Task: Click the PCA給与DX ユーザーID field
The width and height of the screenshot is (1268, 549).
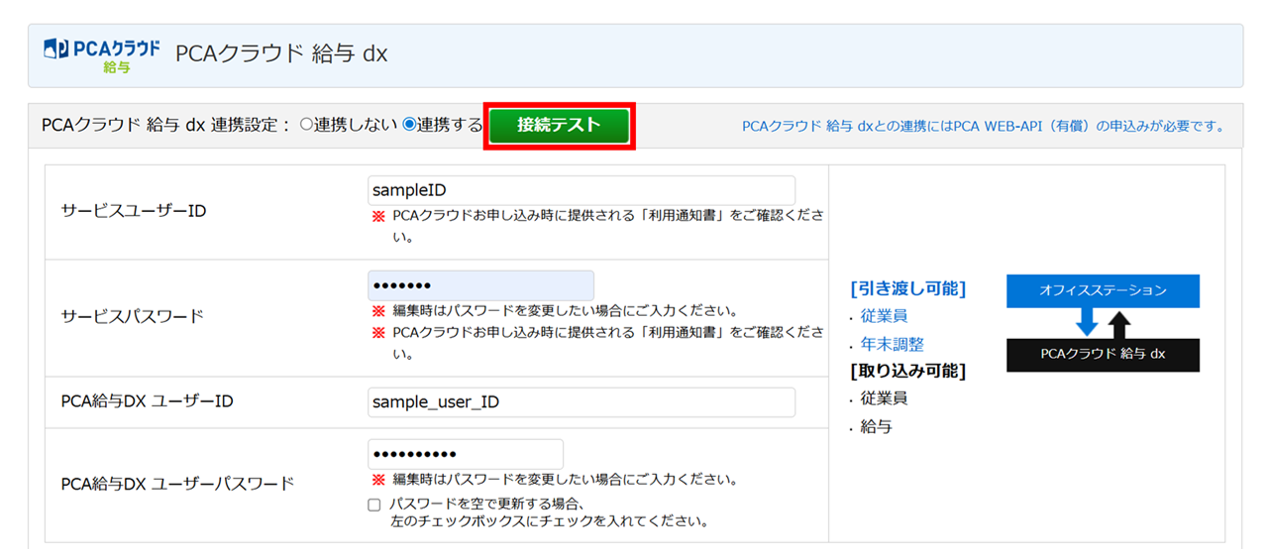Action: point(581,402)
